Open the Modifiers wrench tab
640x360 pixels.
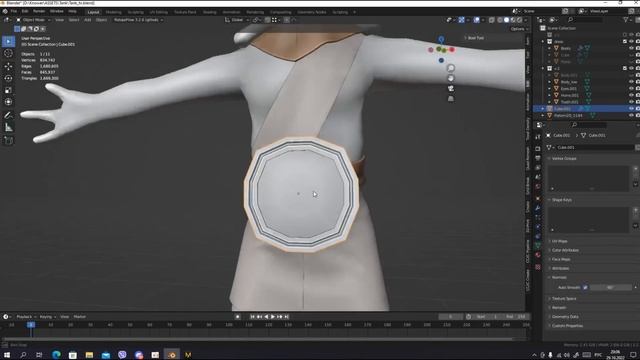click(x=538, y=208)
